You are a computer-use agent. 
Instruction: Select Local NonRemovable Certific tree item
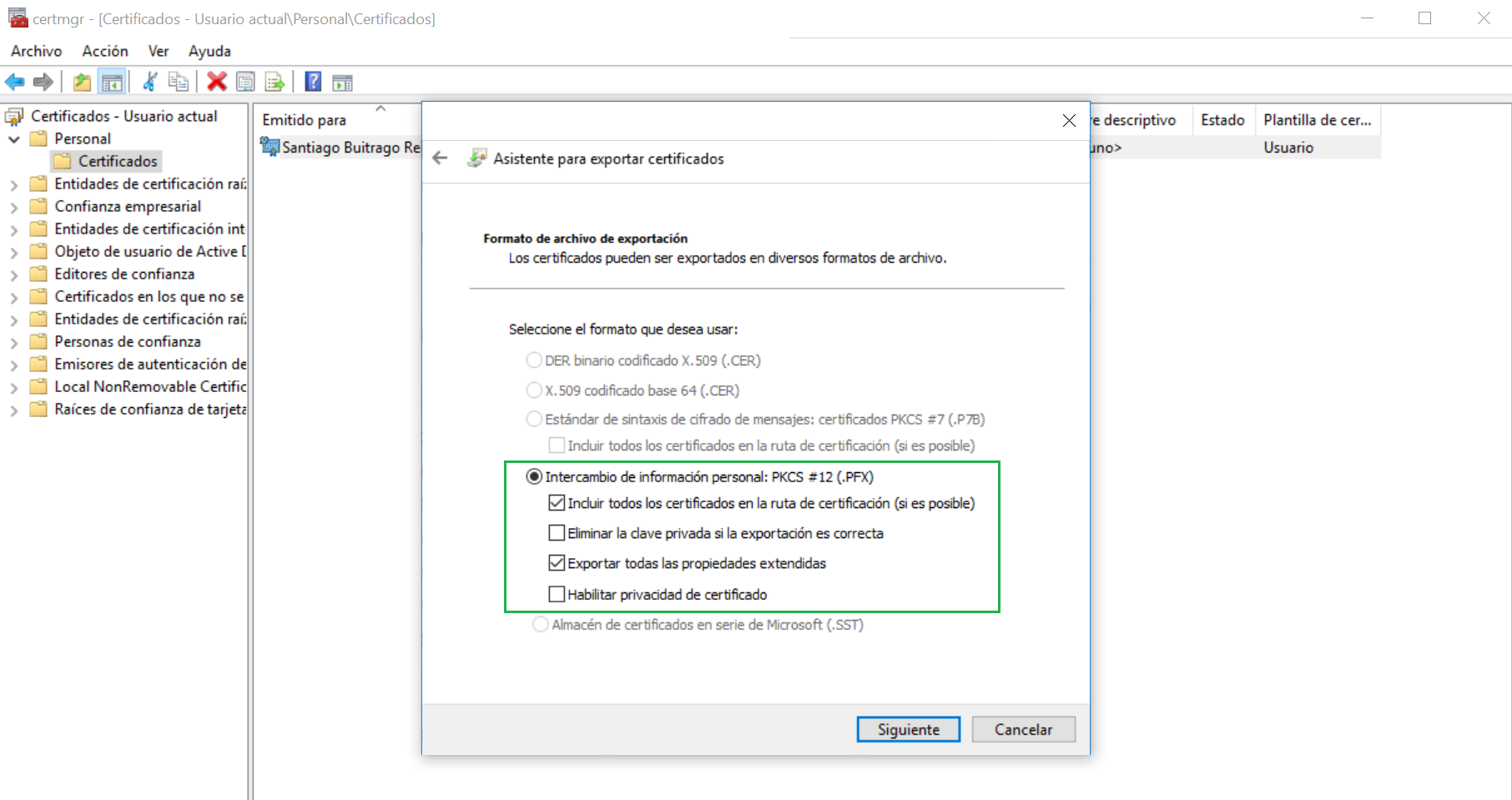click(x=150, y=386)
